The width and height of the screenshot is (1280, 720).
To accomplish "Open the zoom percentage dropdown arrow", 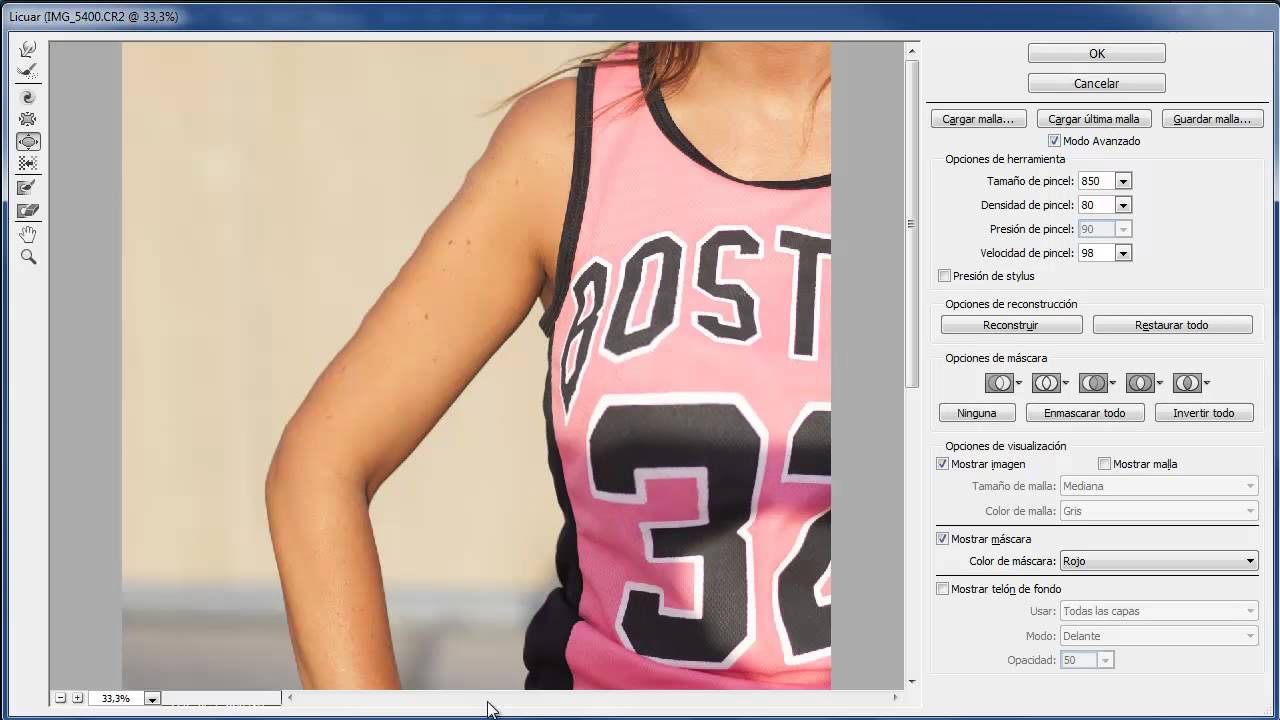I will pos(152,699).
